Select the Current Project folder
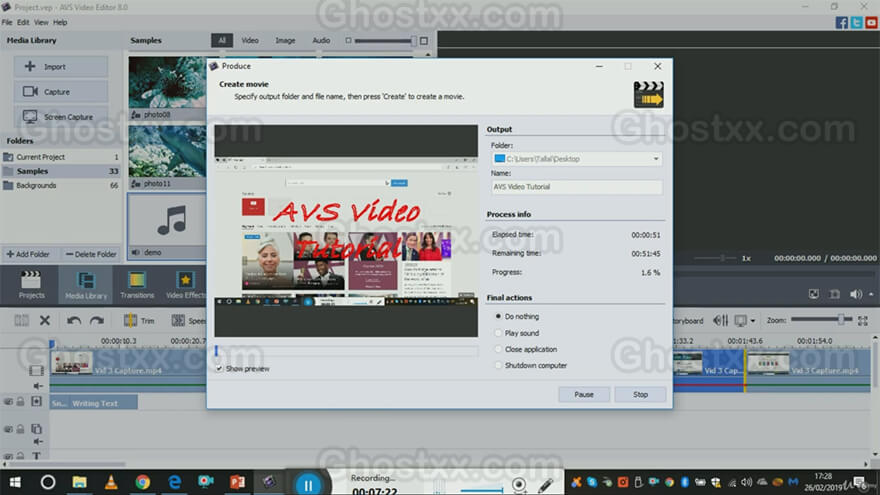880x495 pixels. pos(61,157)
